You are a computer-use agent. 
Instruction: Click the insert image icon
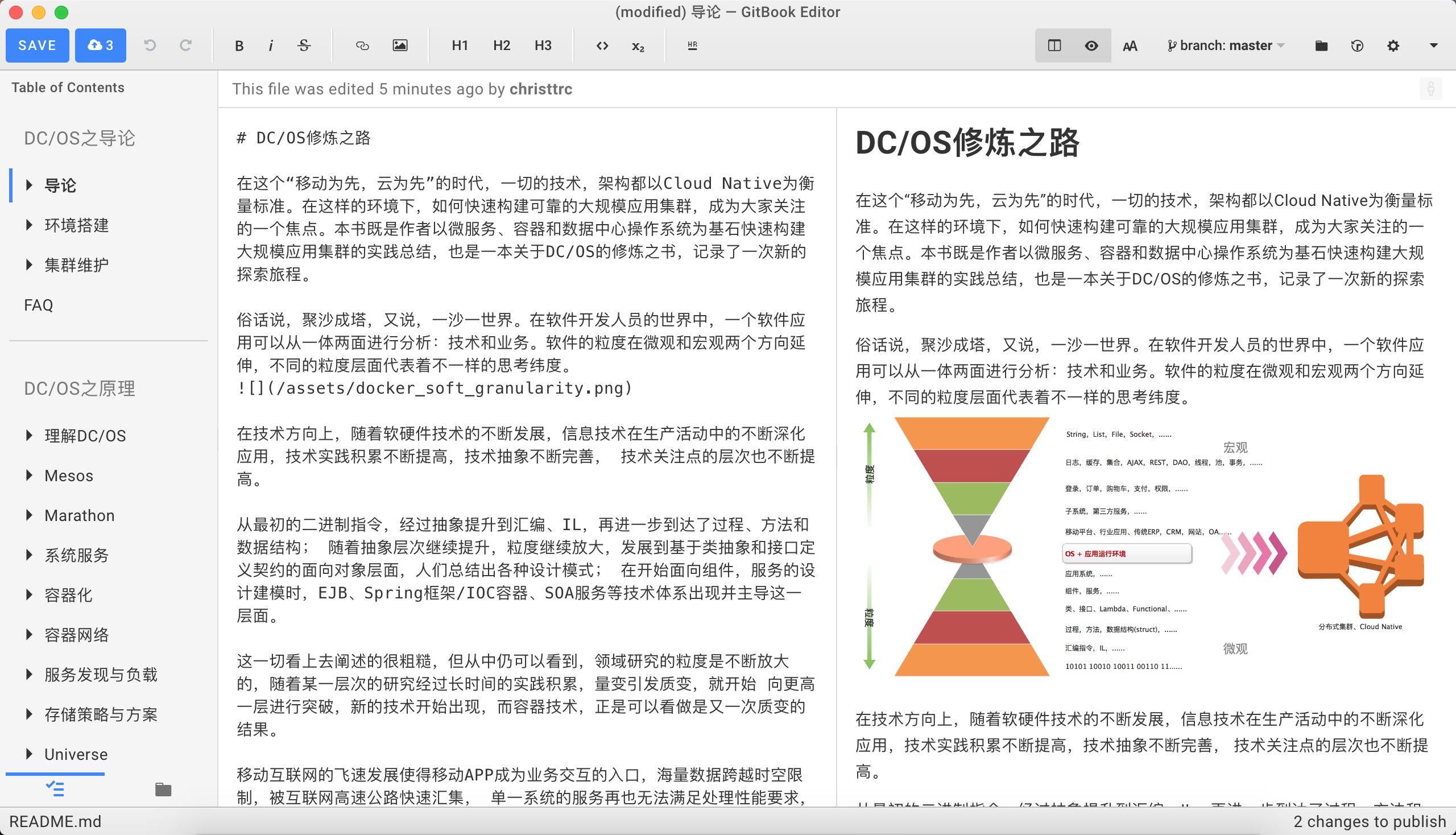point(400,46)
